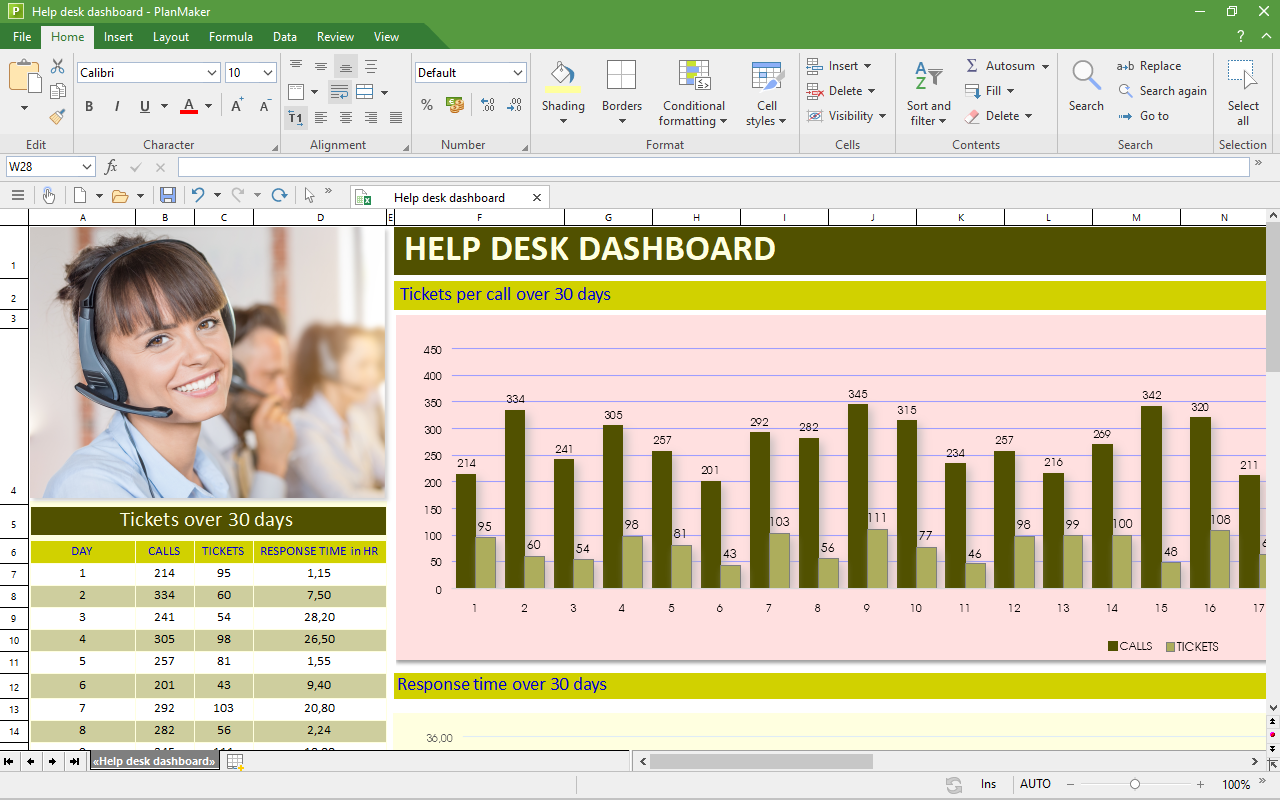Switch to the Insert ribbon tab
The width and height of the screenshot is (1280, 800).
(118, 37)
